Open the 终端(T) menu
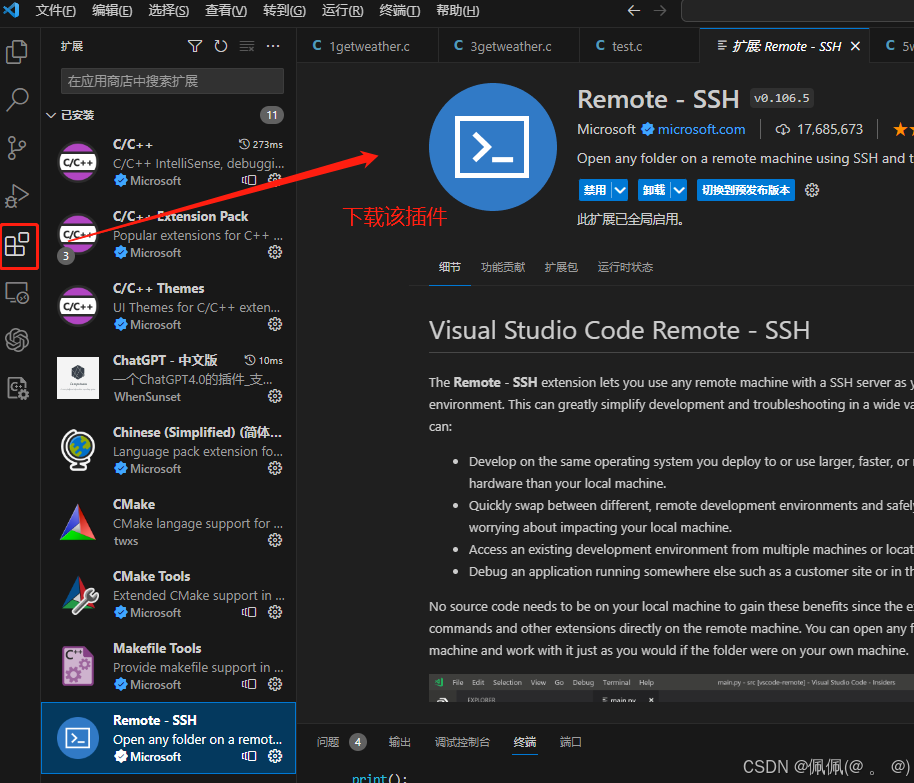Image resolution: width=914 pixels, height=783 pixels. pyautogui.click(x=399, y=11)
